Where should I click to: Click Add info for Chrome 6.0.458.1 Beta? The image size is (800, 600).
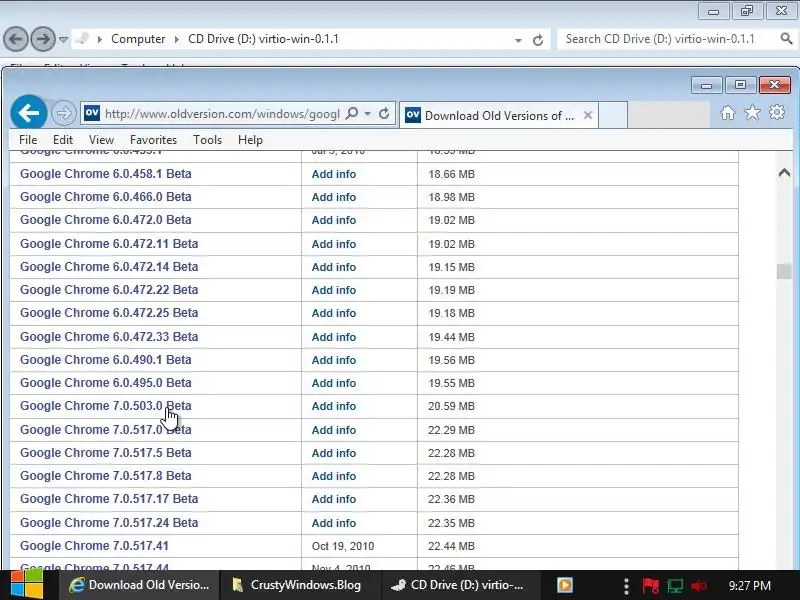pyautogui.click(x=334, y=174)
